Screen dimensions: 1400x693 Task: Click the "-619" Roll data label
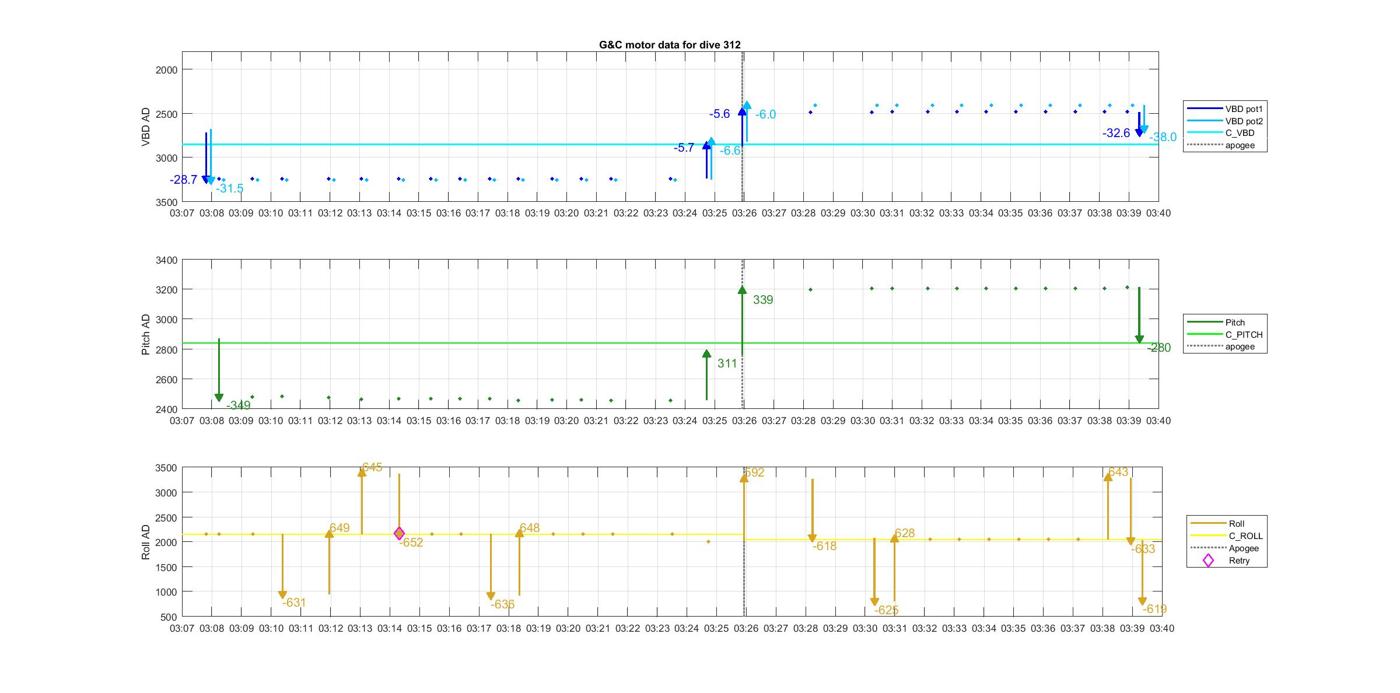coord(1155,610)
